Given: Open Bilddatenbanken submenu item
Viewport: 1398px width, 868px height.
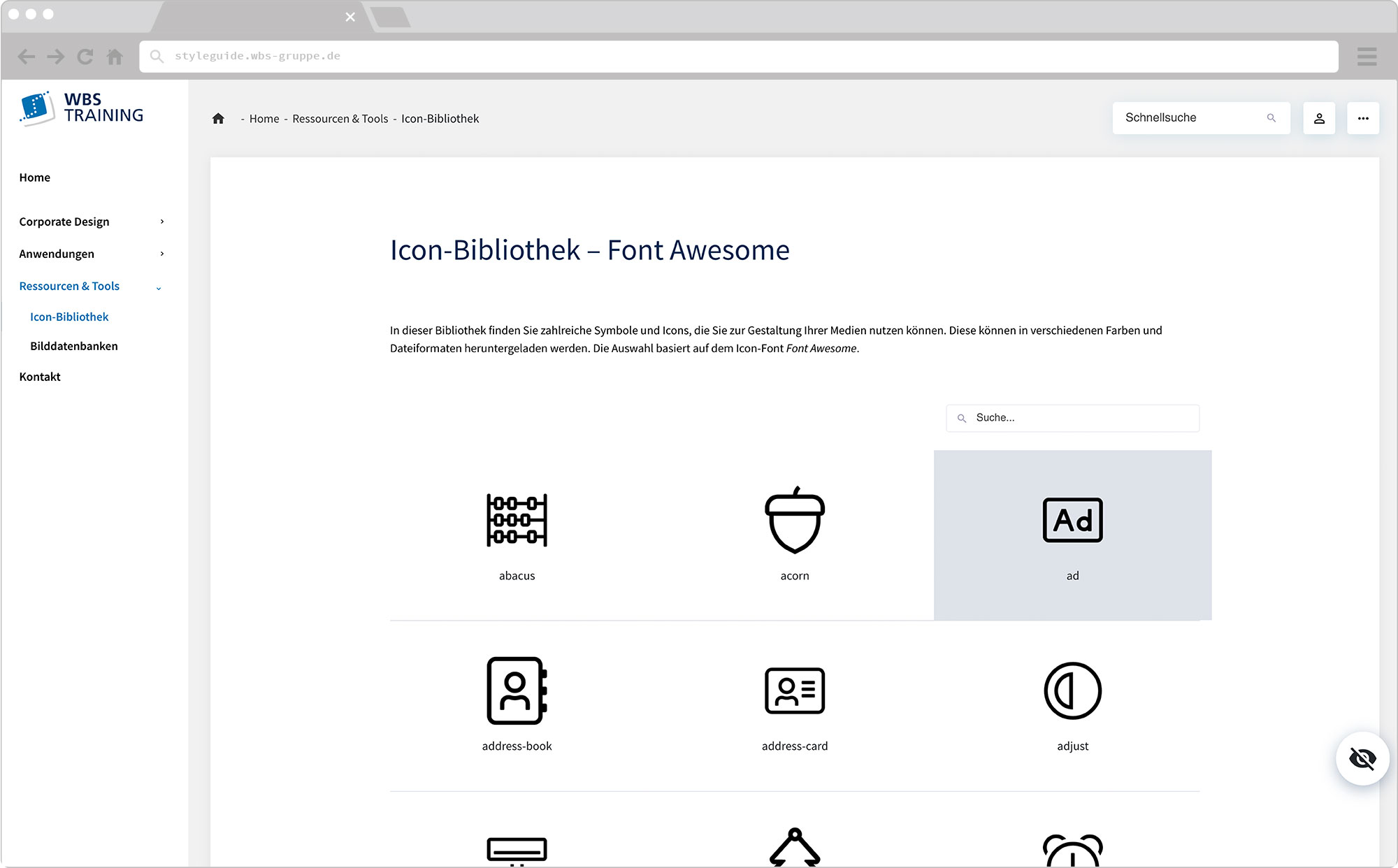Looking at the screenshot, I should [74, 346].
